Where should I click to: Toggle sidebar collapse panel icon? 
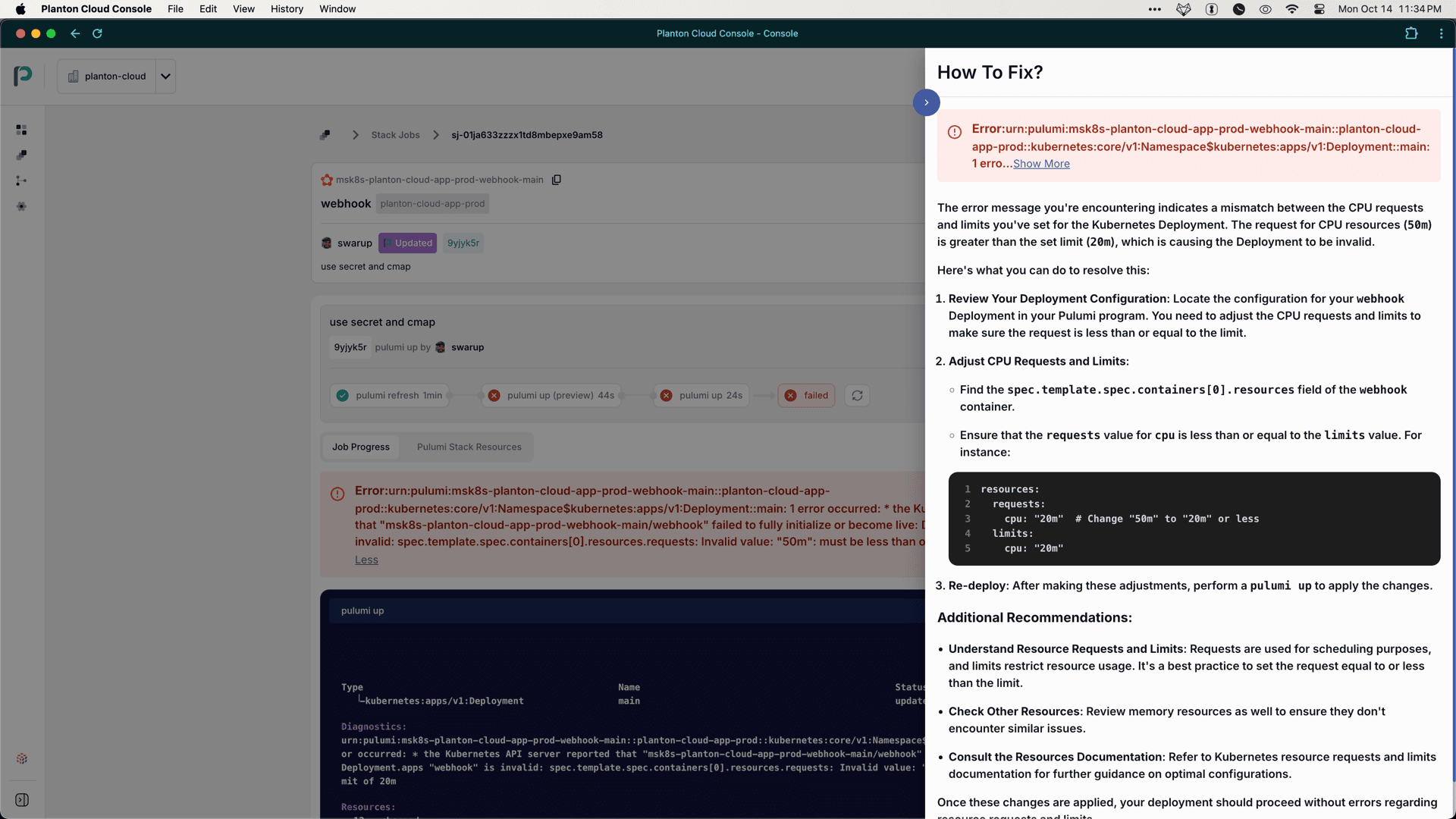22,800
